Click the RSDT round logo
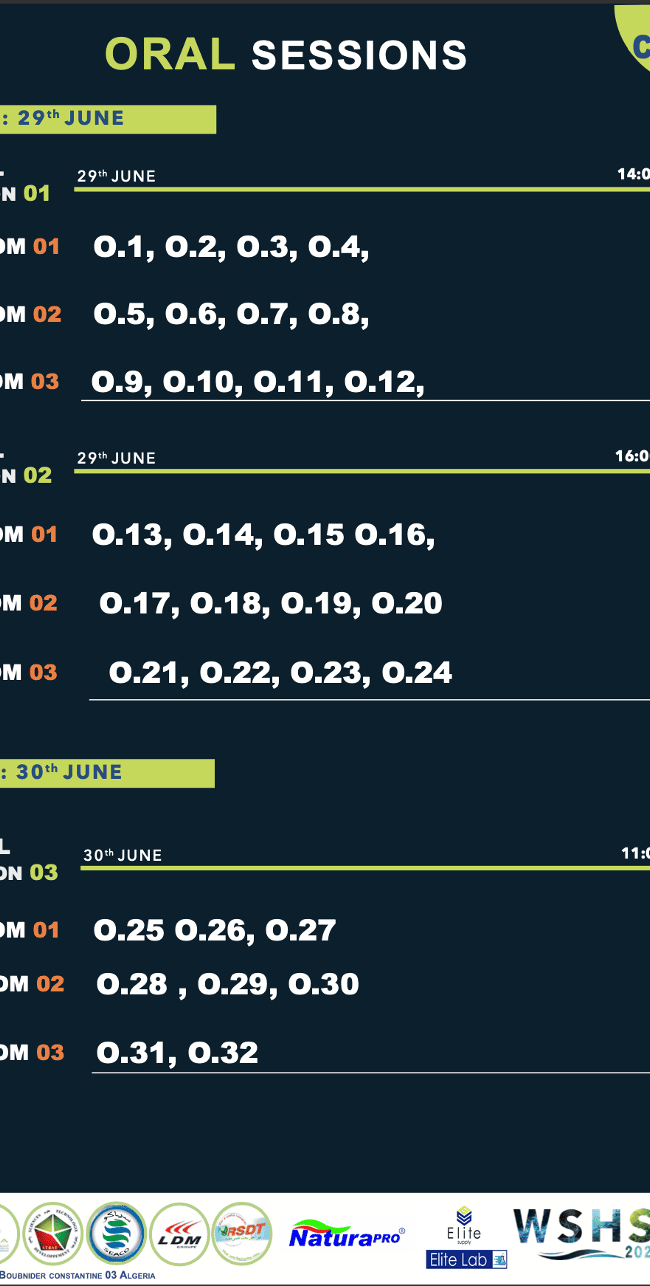 pyautogui.click(x=242, y=1234)
